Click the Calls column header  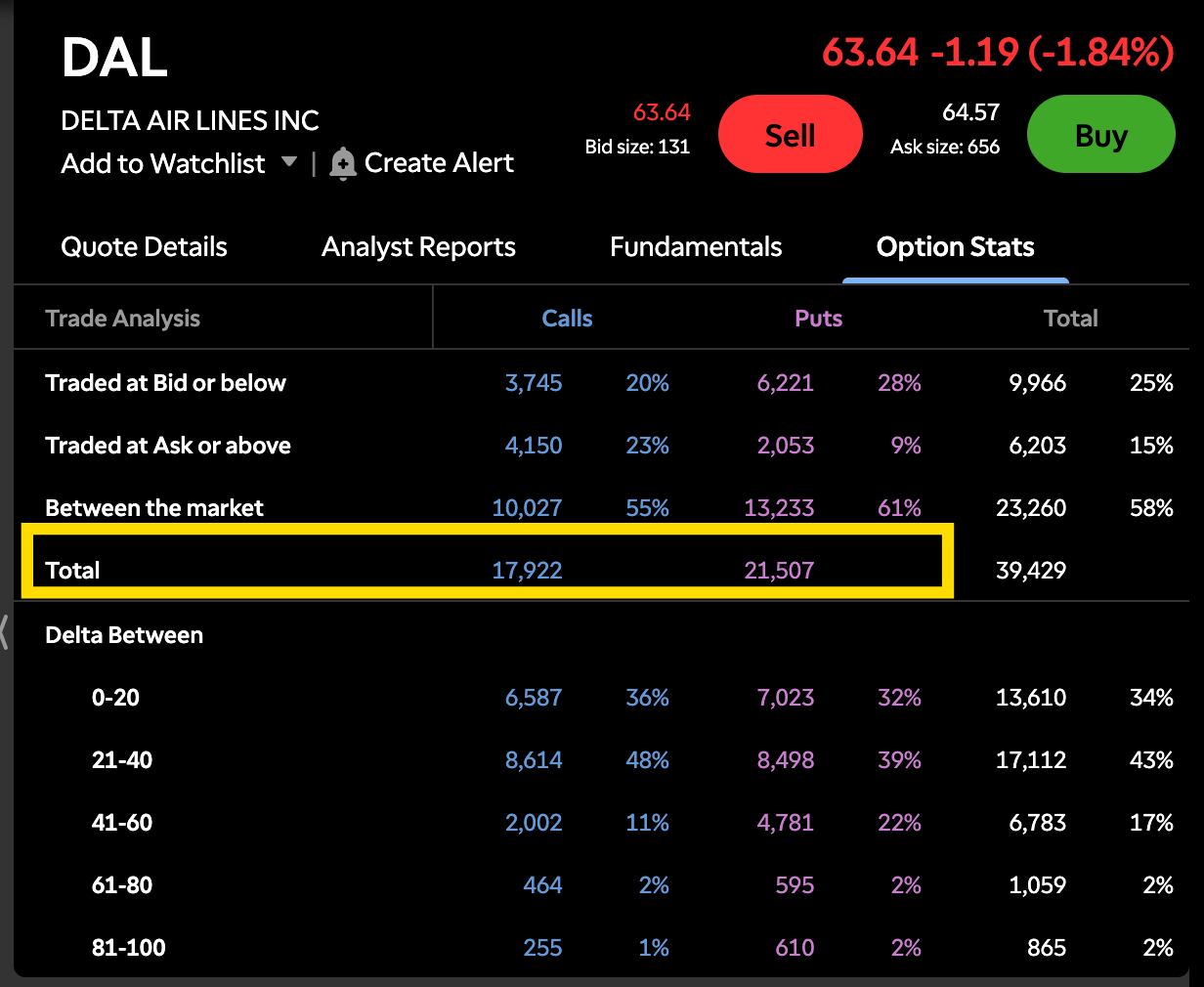click(x=567, y=319)
